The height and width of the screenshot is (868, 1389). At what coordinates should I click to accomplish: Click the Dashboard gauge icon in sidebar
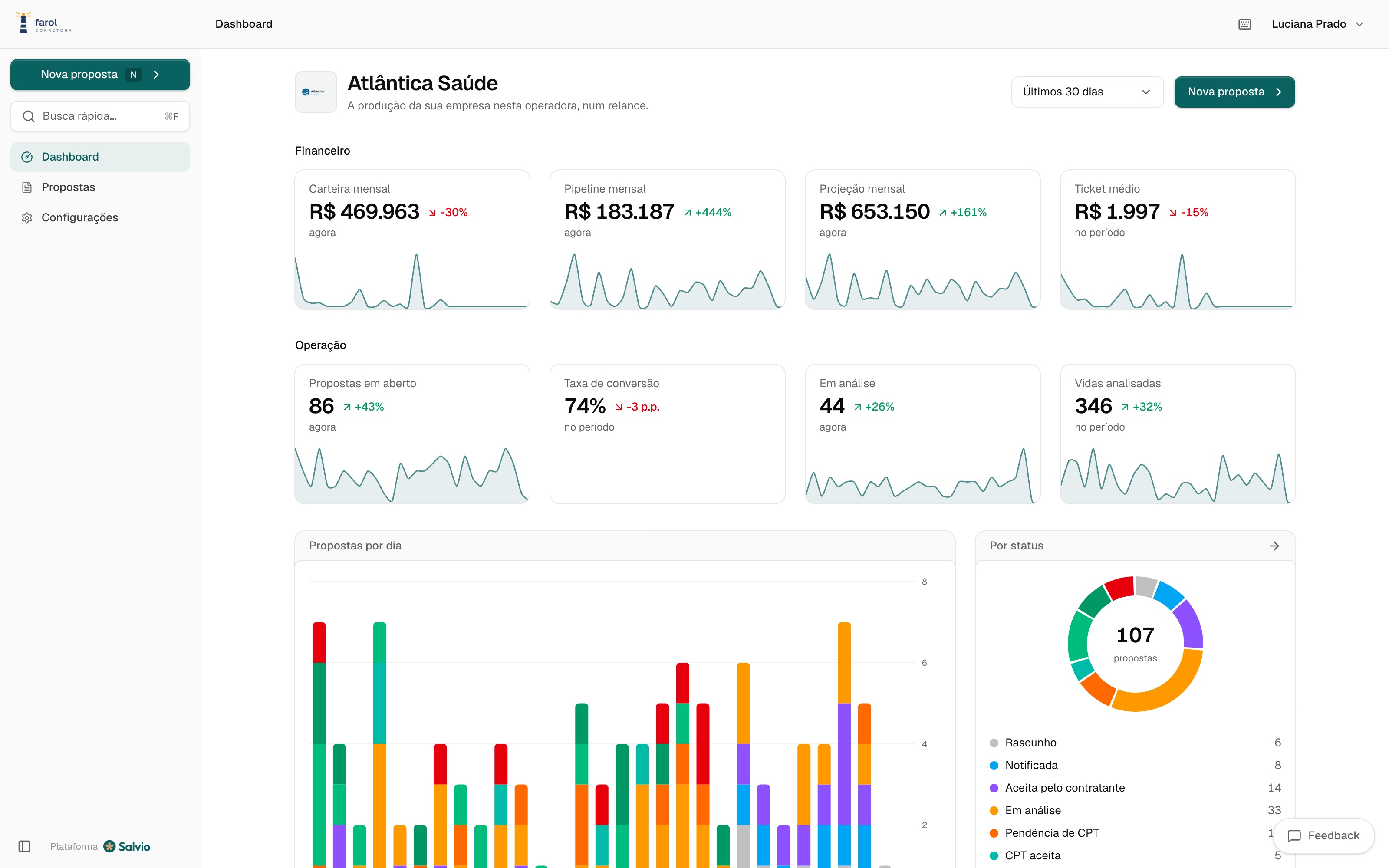pos(26,157)
